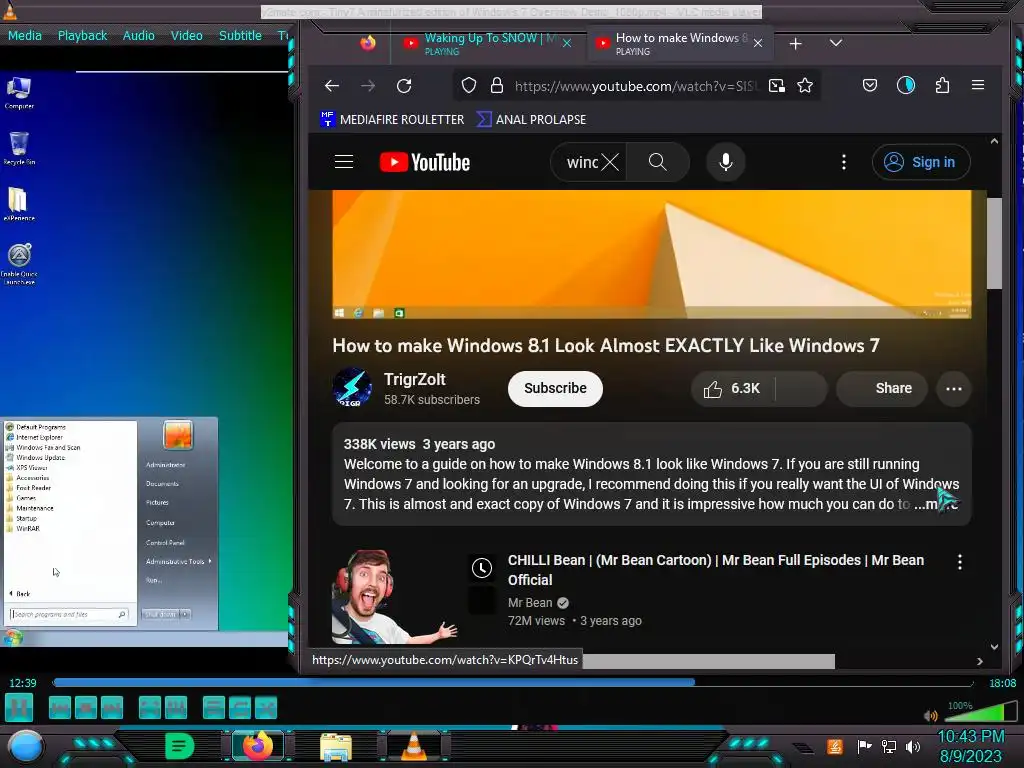Open Firefox extensions puzzle menu
The image size is (1024, 768).
(942, 86)
